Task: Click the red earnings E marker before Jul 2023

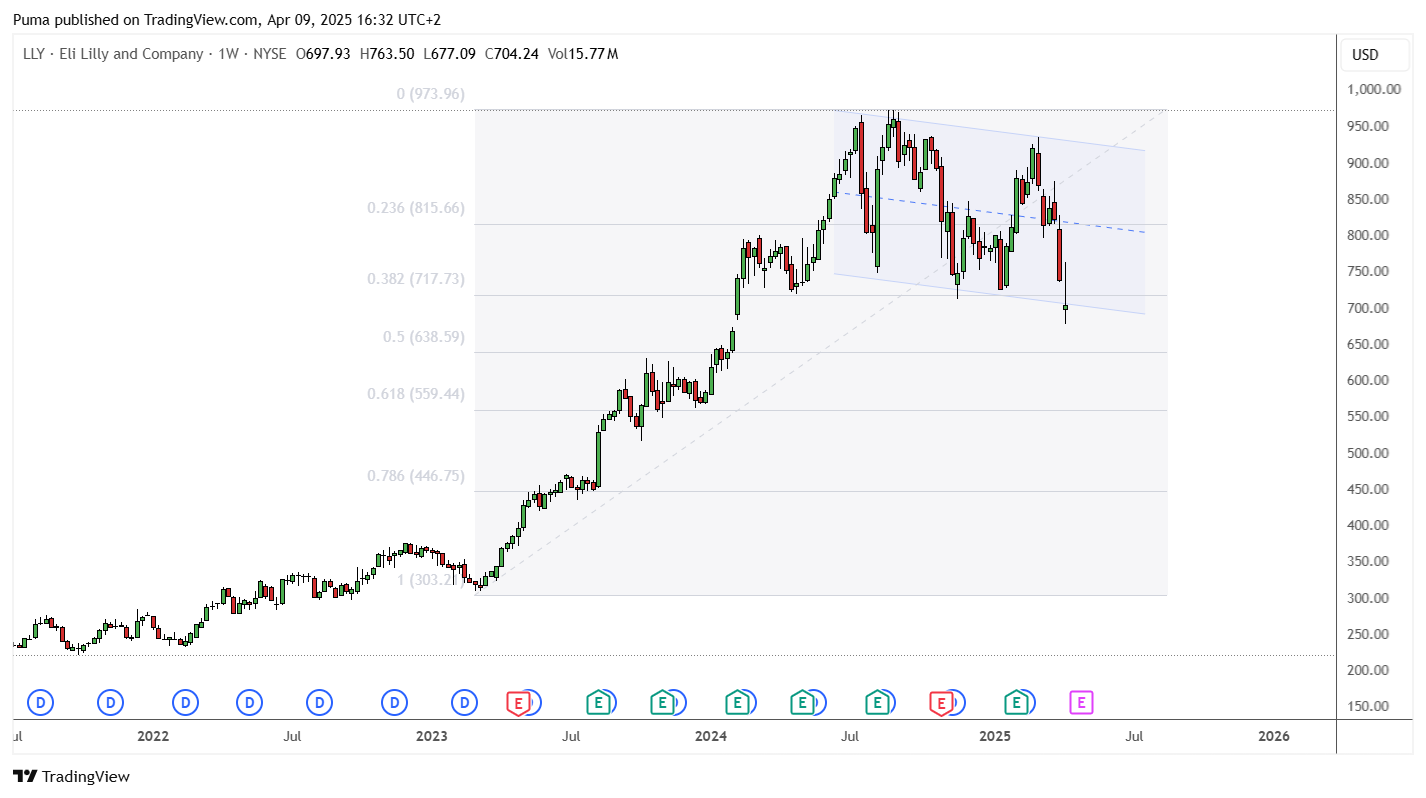Action: click(518, 703)
